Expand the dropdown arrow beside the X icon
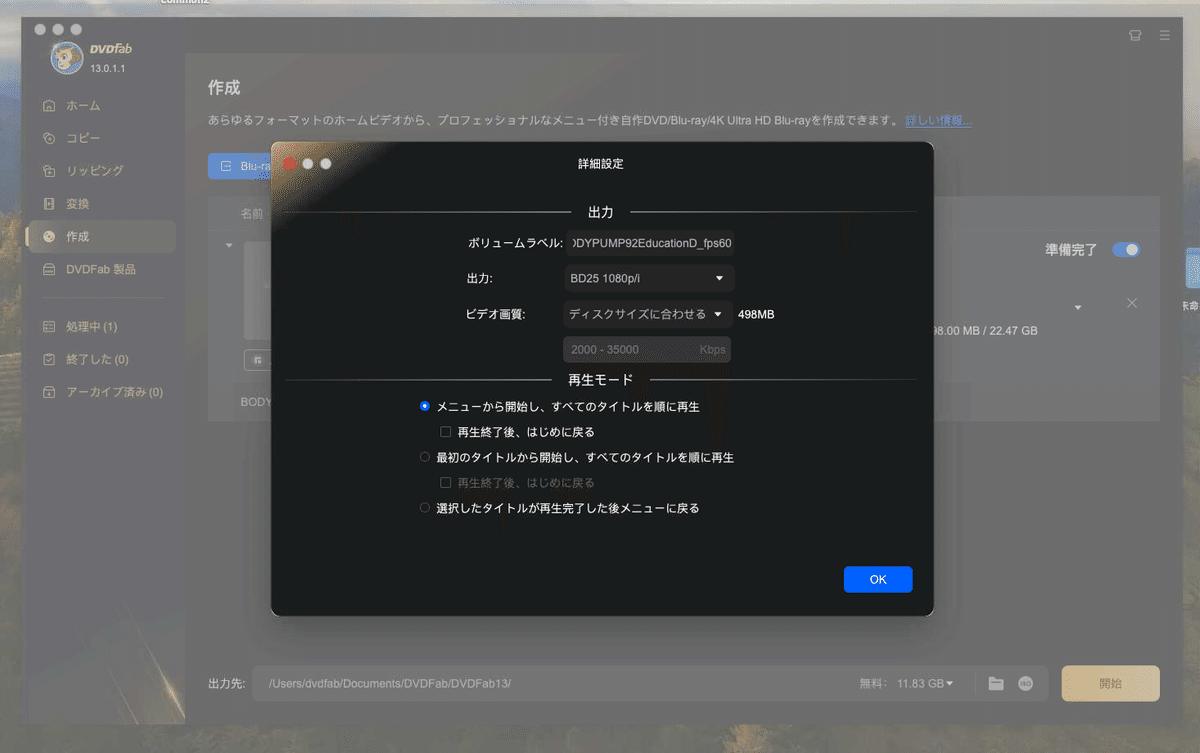 (1078, 307)
